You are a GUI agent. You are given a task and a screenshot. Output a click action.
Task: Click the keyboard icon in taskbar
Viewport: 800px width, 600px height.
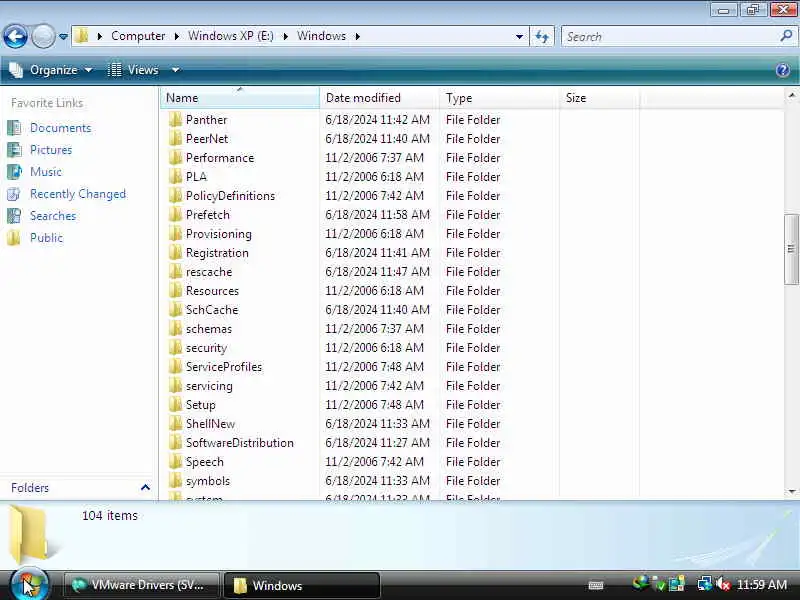coord(596,585)
